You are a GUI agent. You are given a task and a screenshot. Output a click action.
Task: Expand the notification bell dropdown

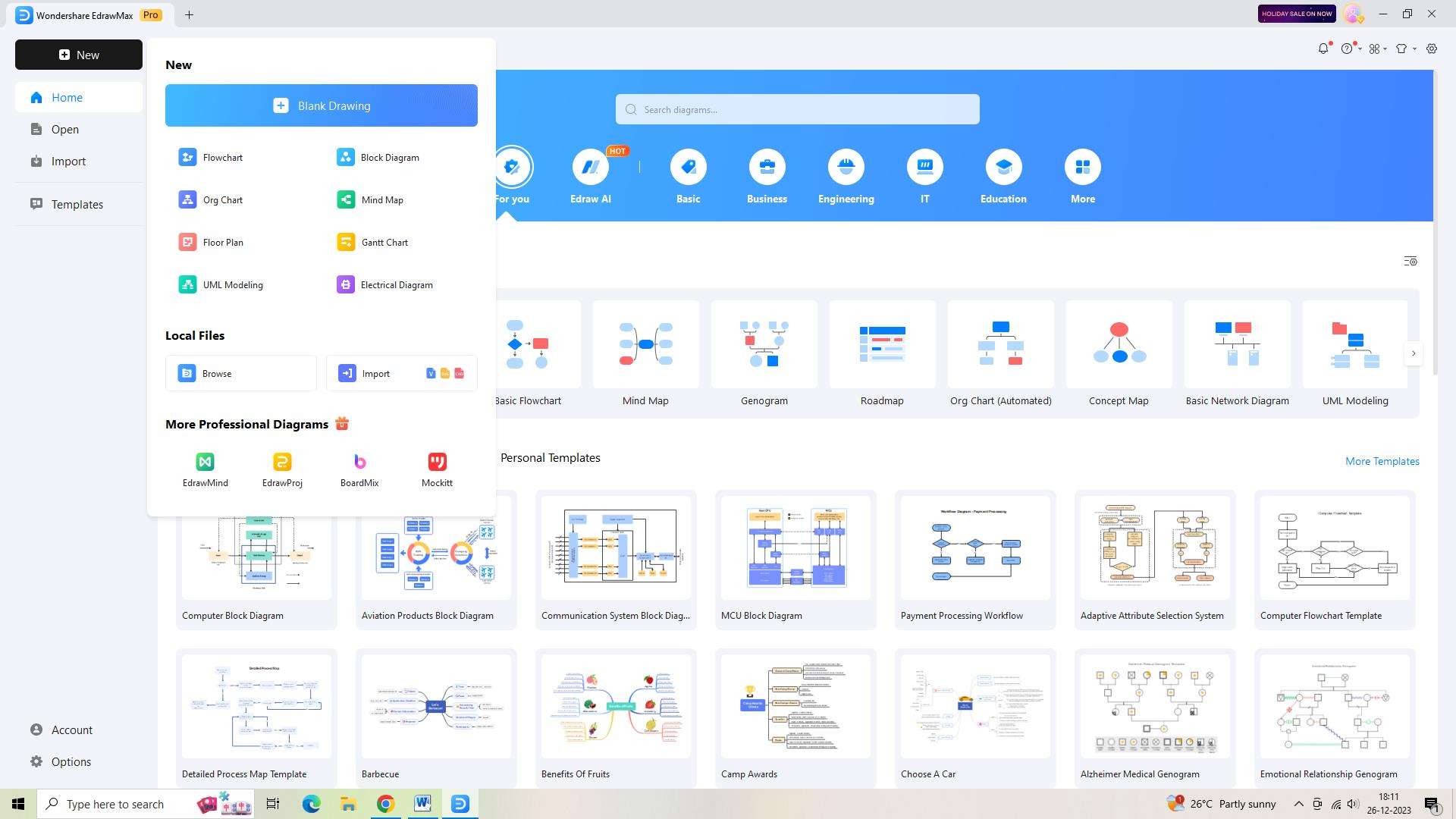tap(1324, 48)
